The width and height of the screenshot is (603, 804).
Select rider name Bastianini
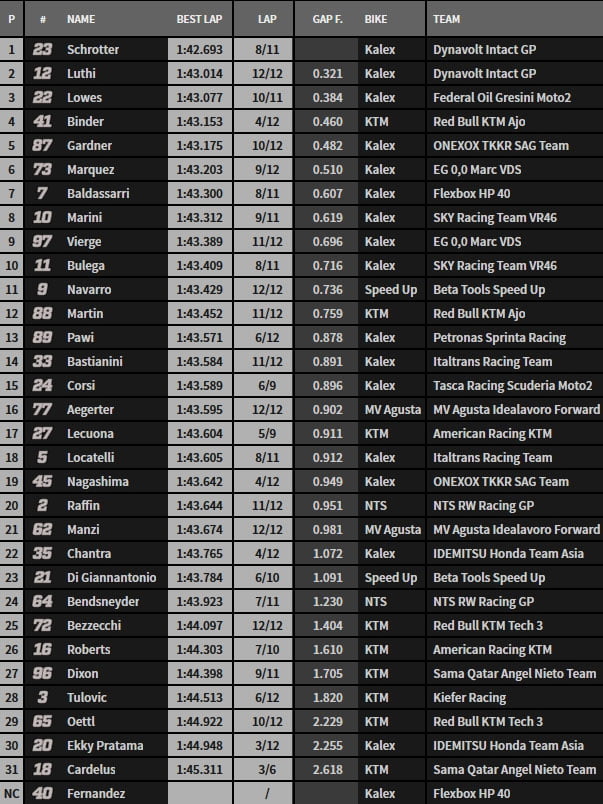pos(95,361)
